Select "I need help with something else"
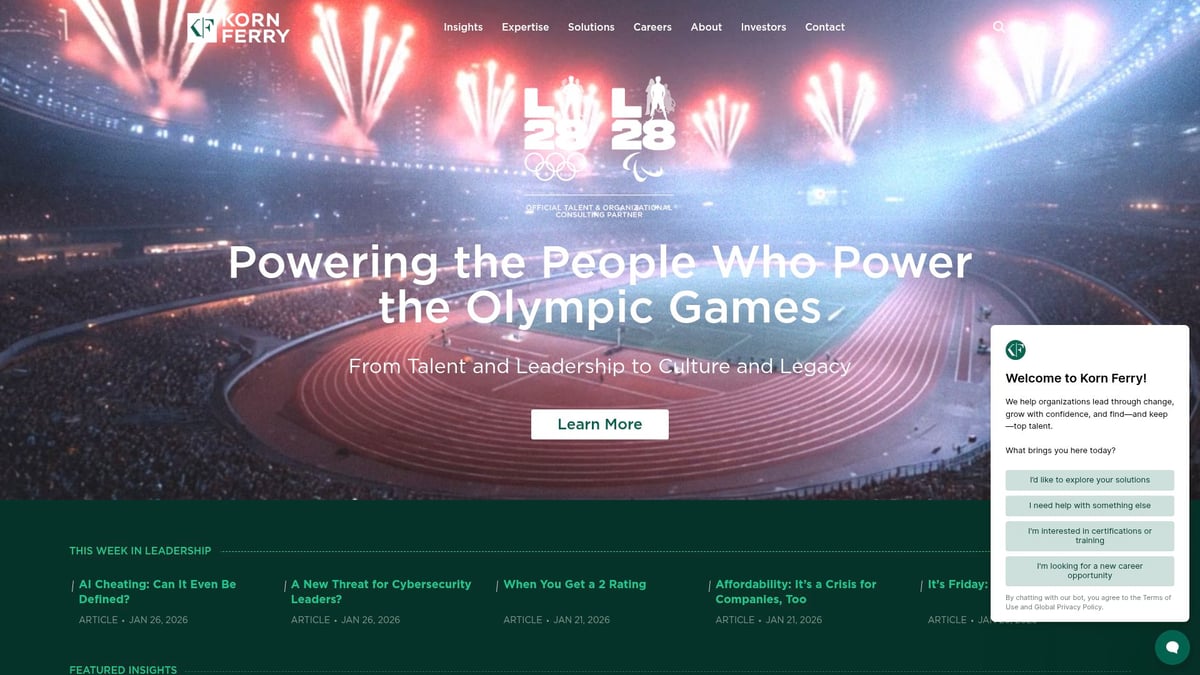 point(1090,506)
